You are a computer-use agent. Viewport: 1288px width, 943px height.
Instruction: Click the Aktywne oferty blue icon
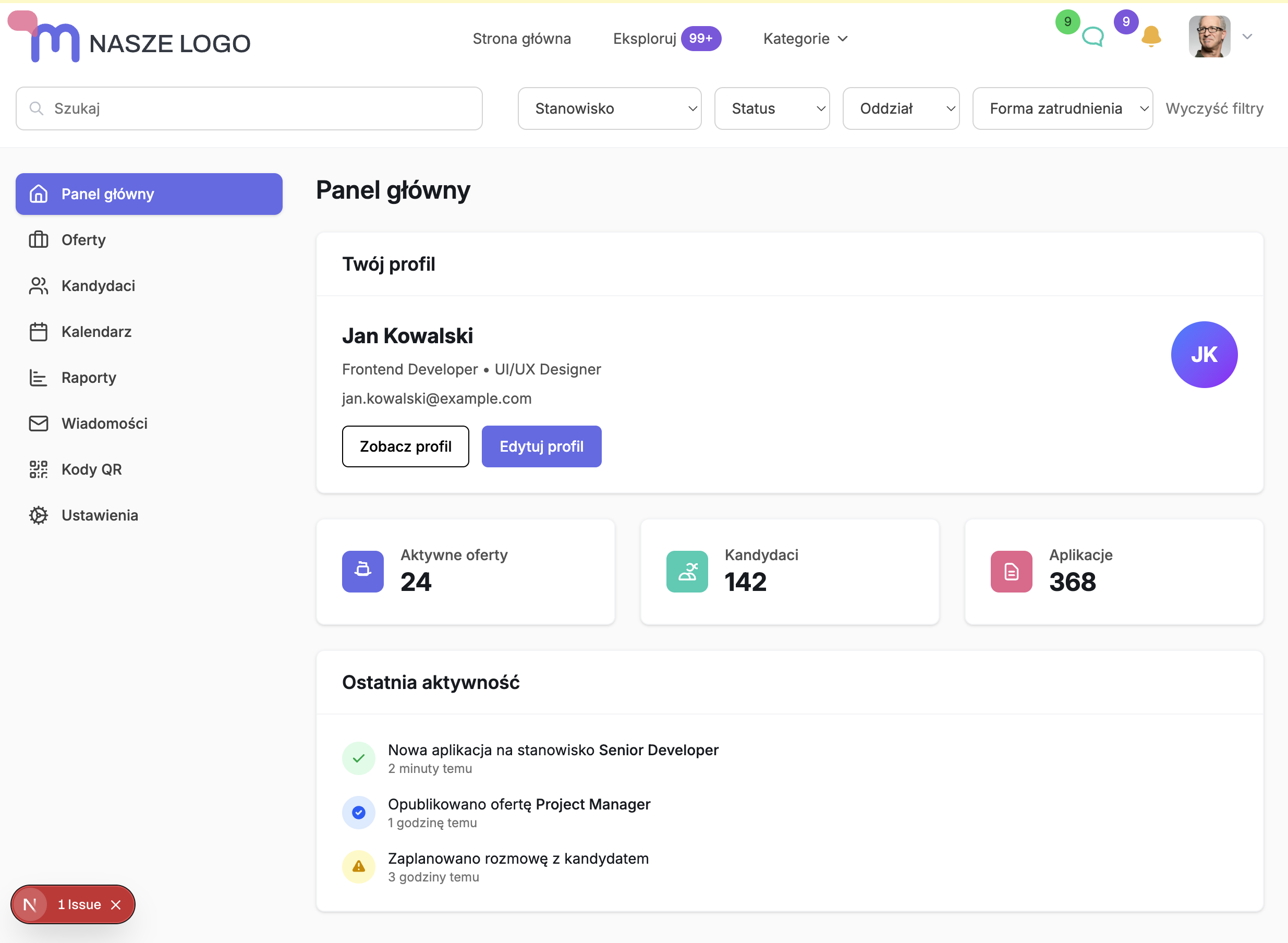[363, 571]
